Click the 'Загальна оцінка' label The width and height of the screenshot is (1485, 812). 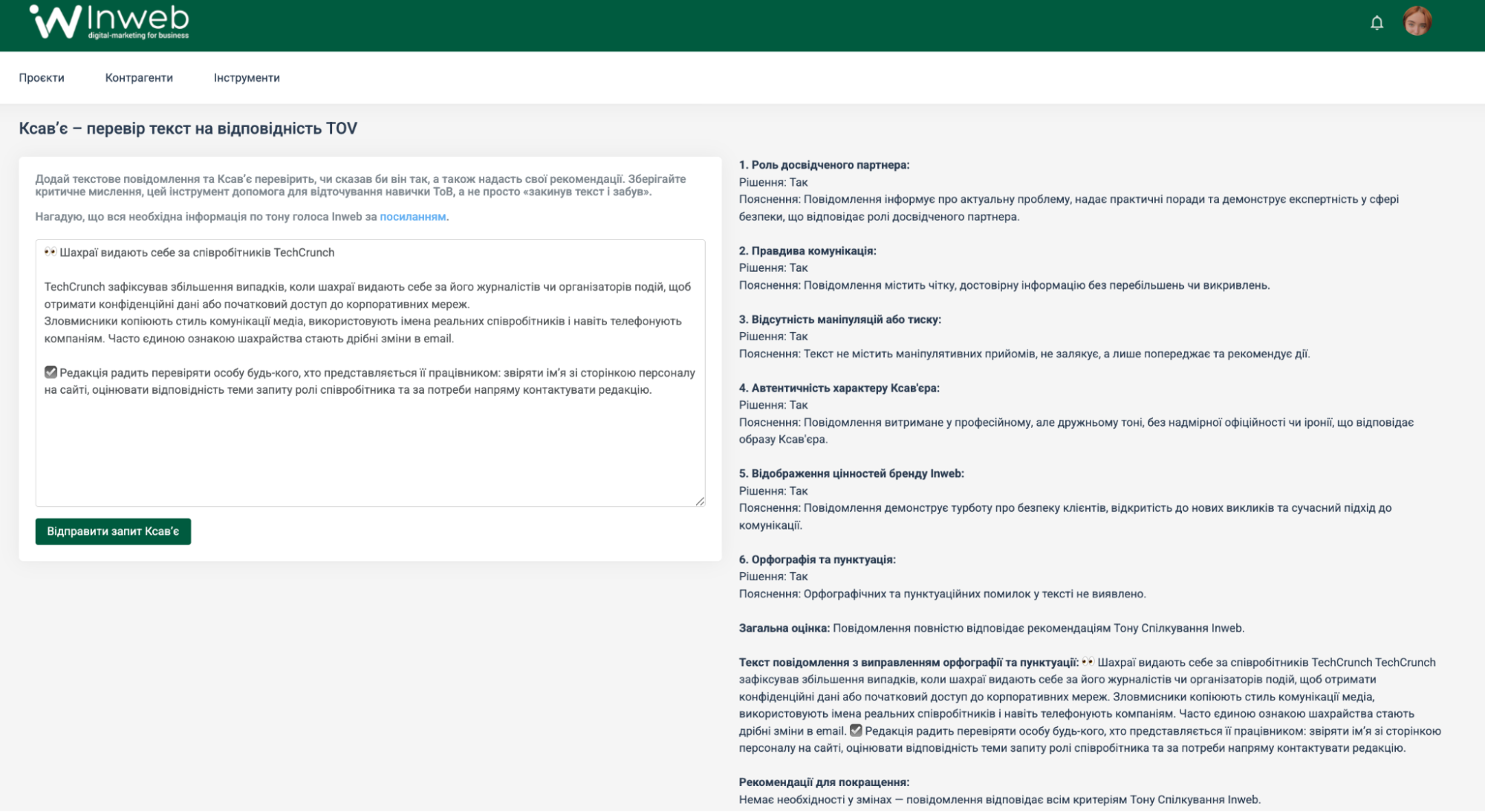[784, 628]
